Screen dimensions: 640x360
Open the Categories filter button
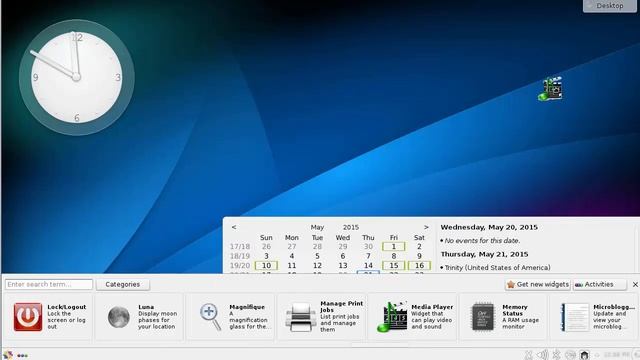pos(122,284)
